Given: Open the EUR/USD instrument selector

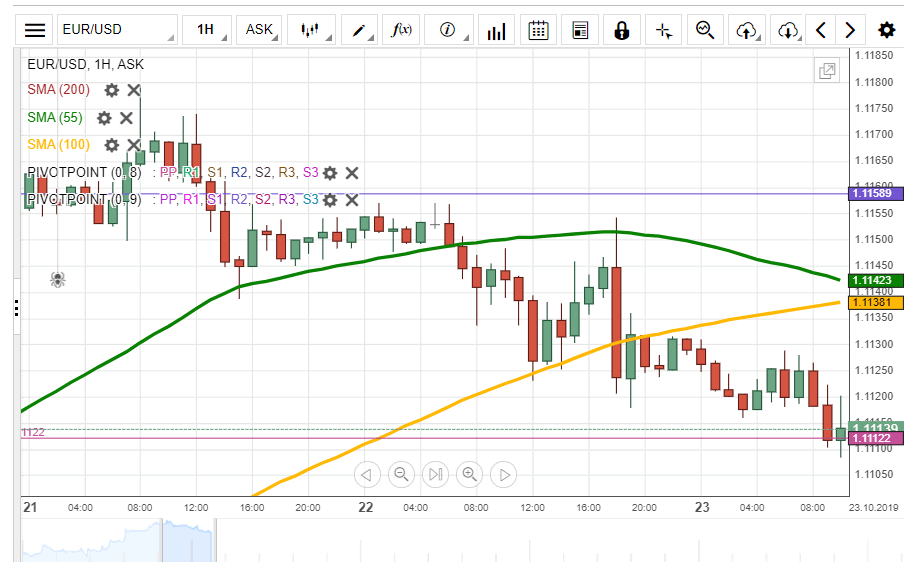Looking at the screenshot, I should click(115, 29).
